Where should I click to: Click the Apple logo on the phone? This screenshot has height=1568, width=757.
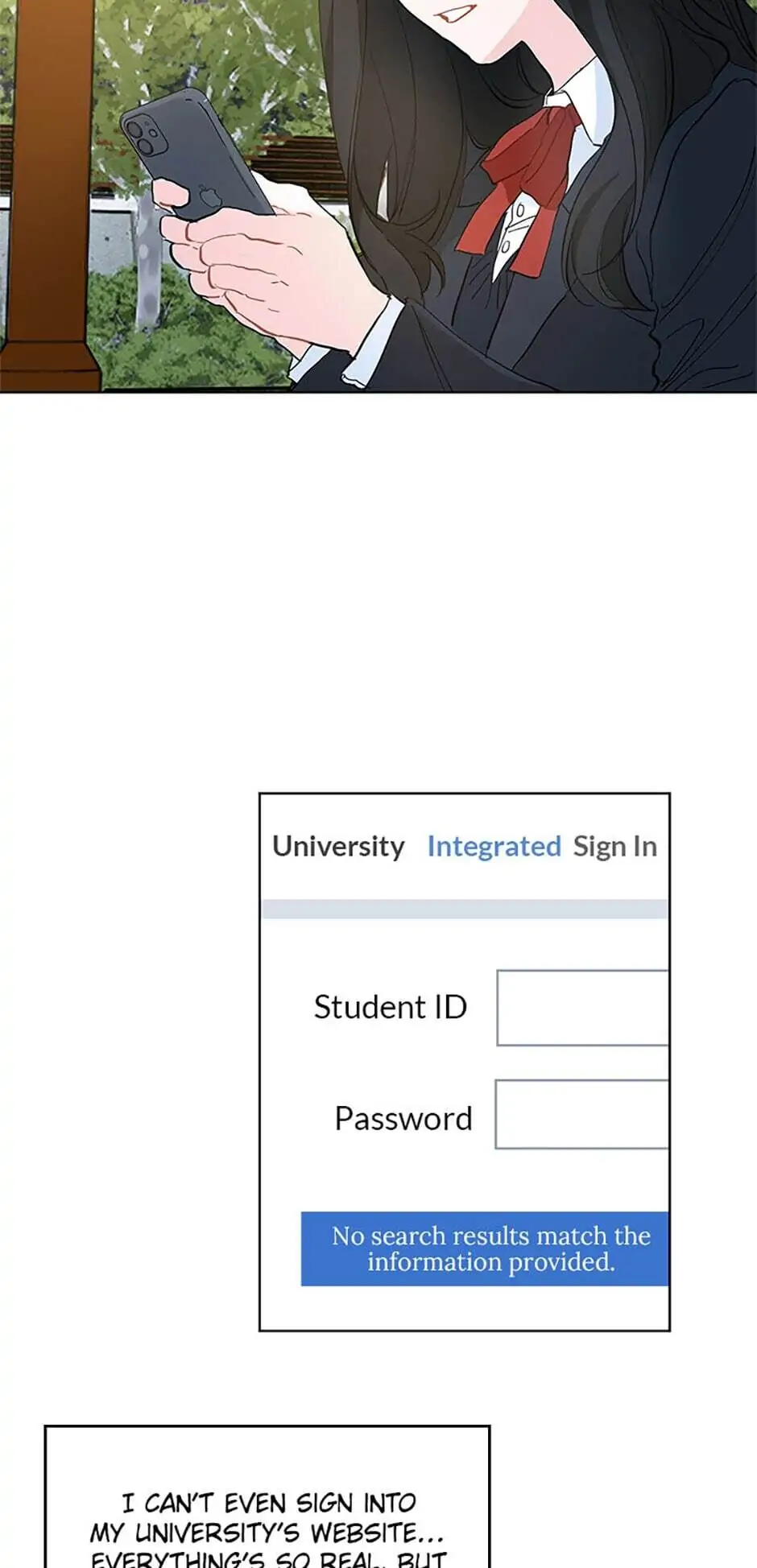click(210, 196)
